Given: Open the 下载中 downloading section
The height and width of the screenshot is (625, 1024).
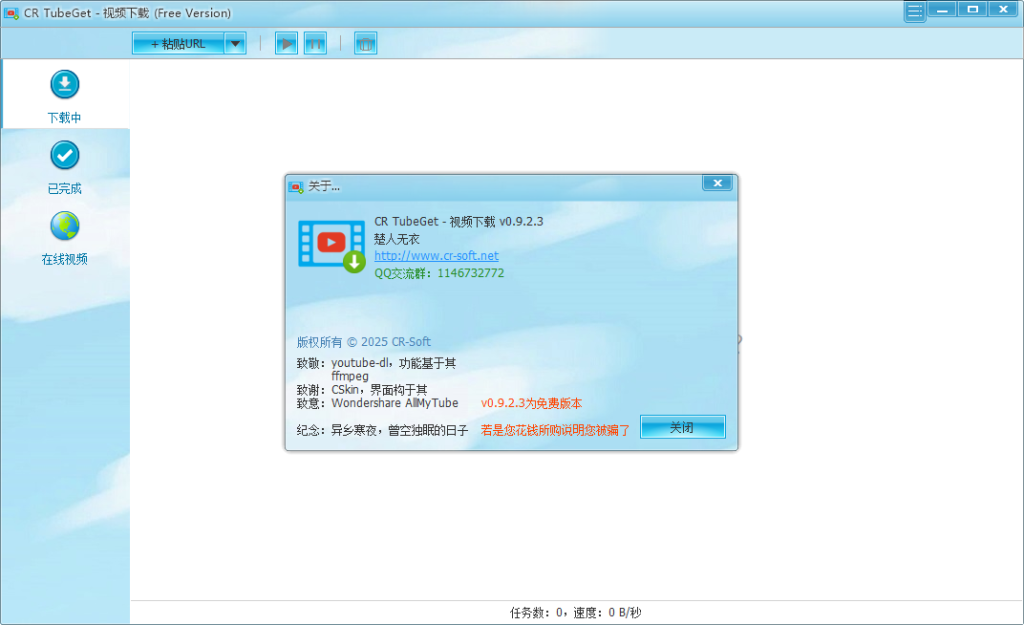Looking at the screenshot, I should tap(65, 96).
